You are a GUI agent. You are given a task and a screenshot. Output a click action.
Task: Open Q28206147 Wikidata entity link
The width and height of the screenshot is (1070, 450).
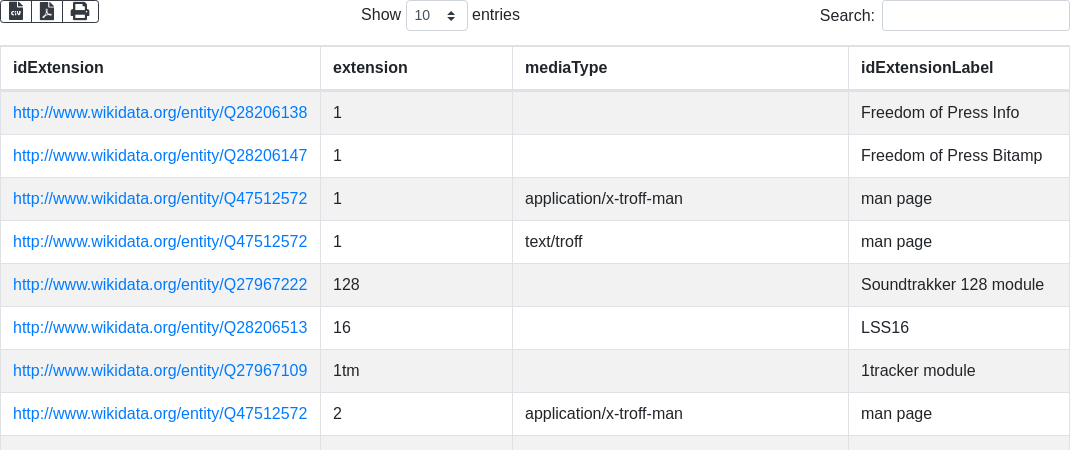coord(160,156)
